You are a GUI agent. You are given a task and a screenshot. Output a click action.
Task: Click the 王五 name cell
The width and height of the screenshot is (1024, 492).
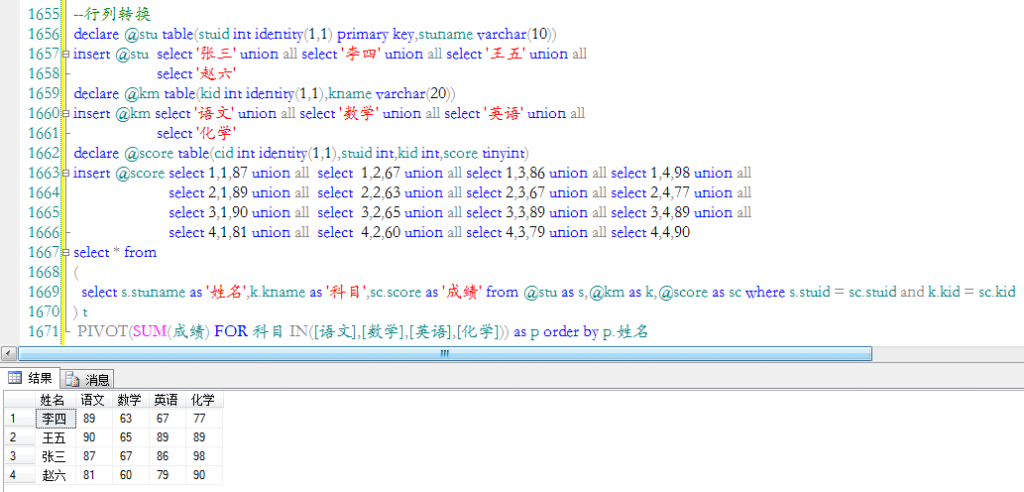tap(56, 436)
